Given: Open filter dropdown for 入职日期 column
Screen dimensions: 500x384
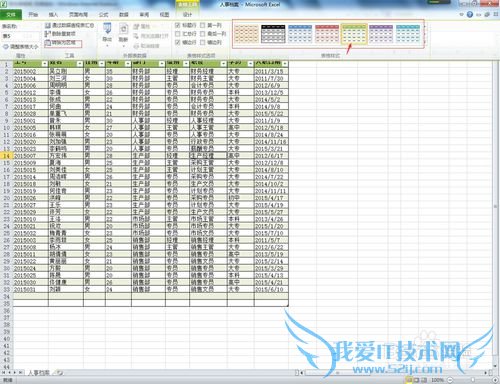Looking at the screenshot, I should (x=285, y=63).
